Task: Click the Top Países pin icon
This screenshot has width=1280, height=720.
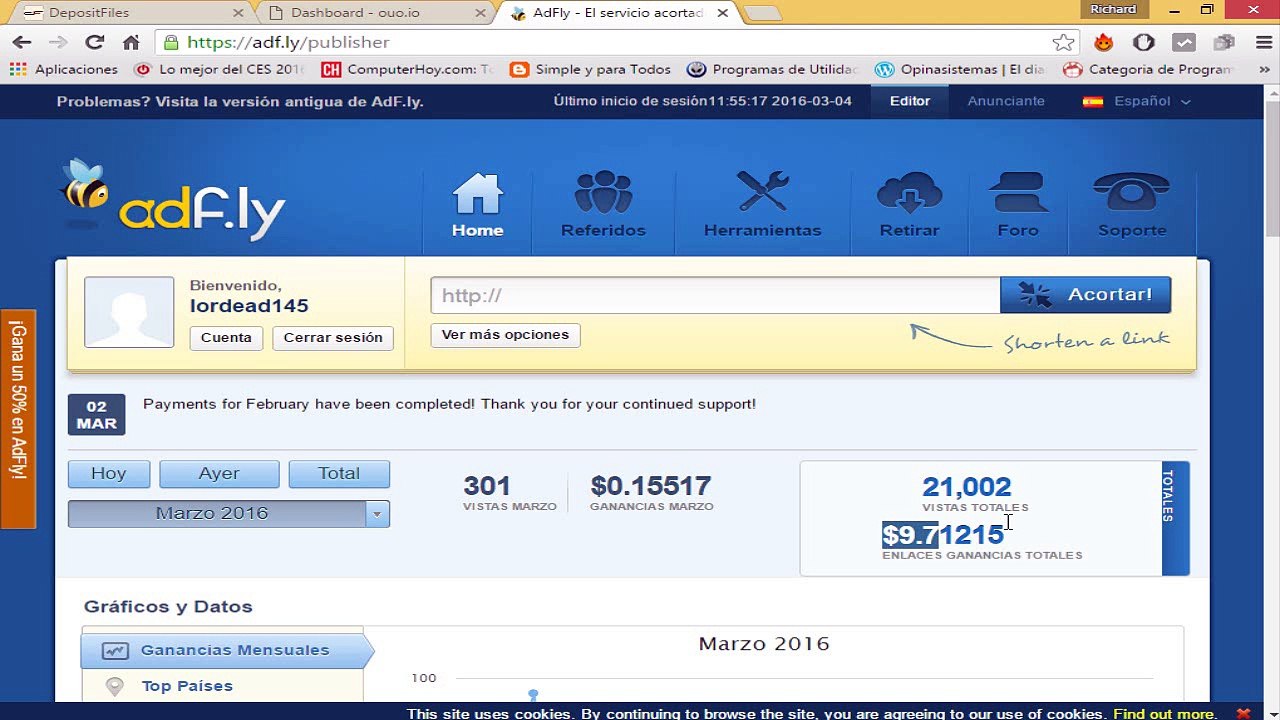Action: coord(115,686)
